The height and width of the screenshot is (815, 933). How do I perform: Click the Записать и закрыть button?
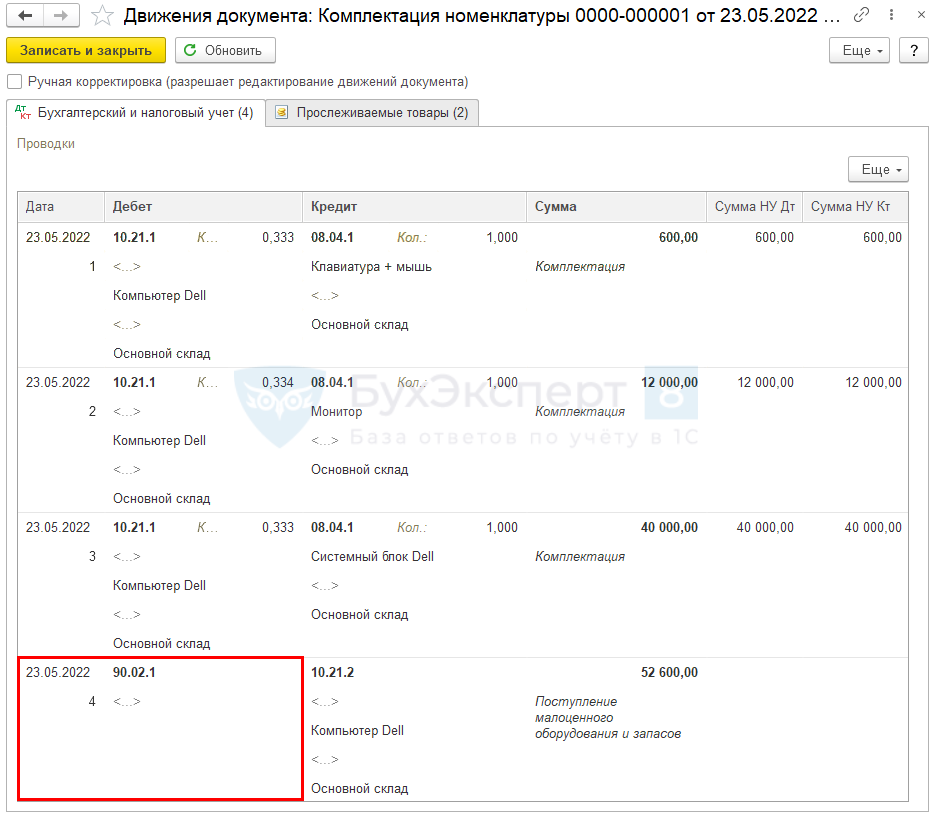click(x=86, y=51)
